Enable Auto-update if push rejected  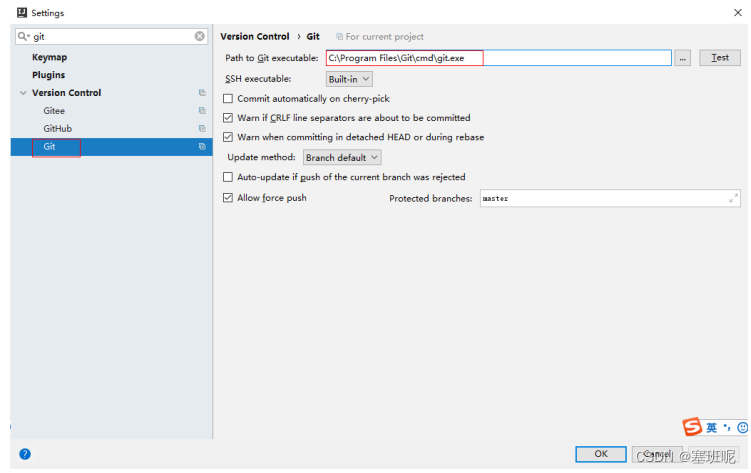(x=228, y=177)
